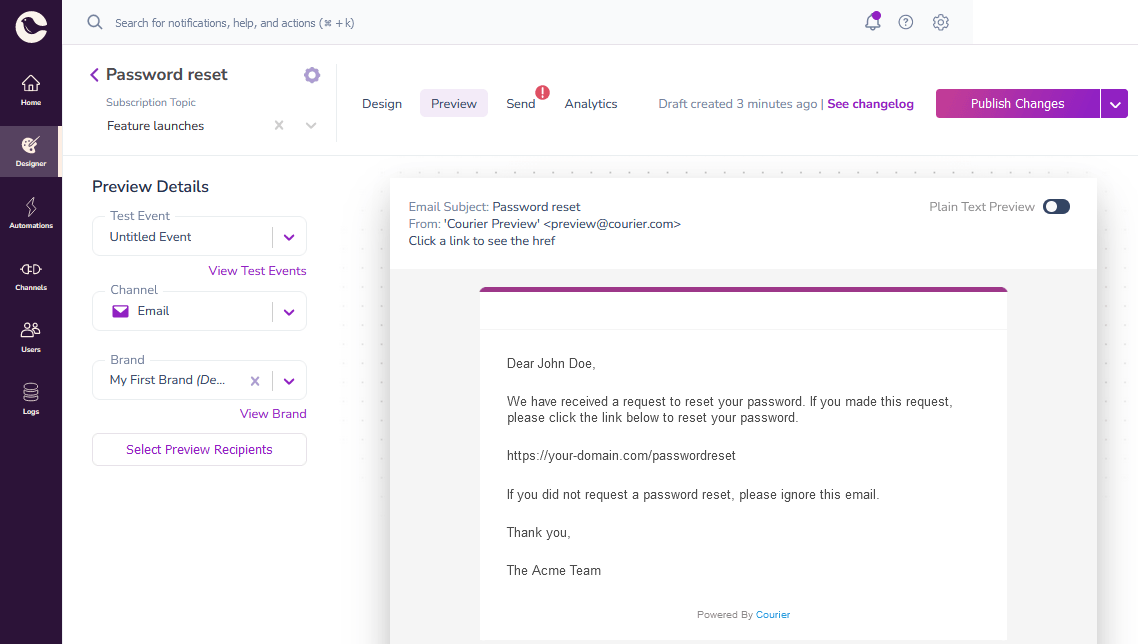The image size is (1138, 644).
Task: Open Password reset template settings gear
Action: click(x=312, y=74)
